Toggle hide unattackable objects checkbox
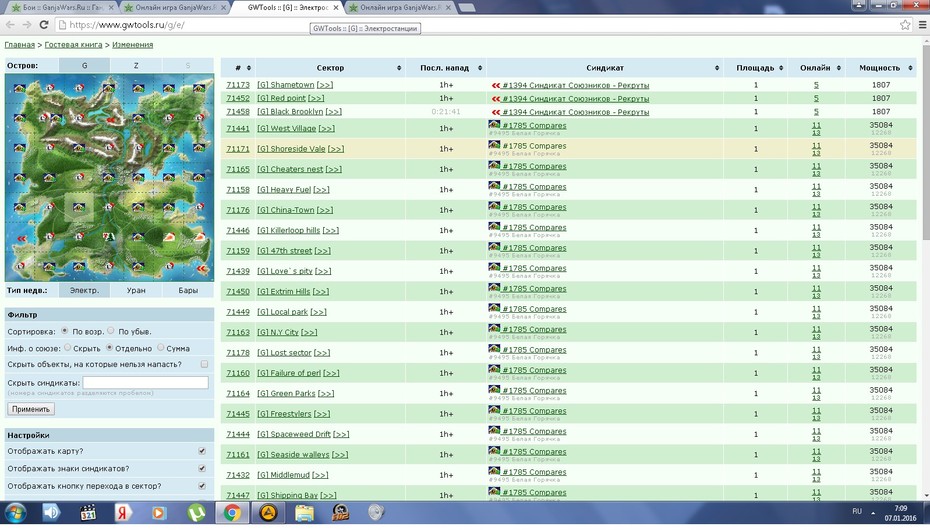Viewport: 930px width, 530px height. (x=204, y=364)
